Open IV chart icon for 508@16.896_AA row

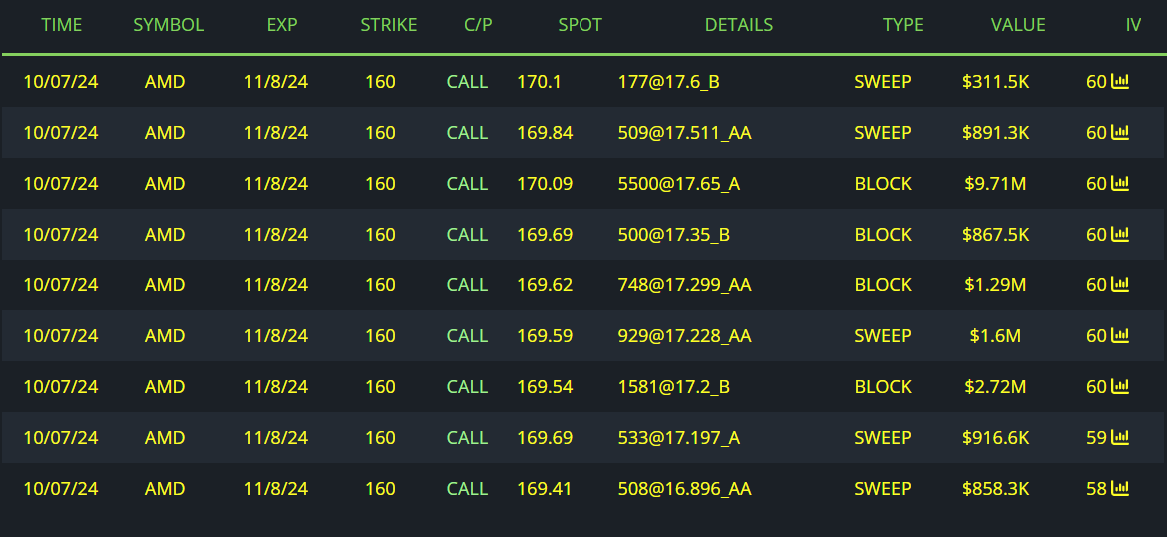pyautogui.click(x=1119, y=489)
